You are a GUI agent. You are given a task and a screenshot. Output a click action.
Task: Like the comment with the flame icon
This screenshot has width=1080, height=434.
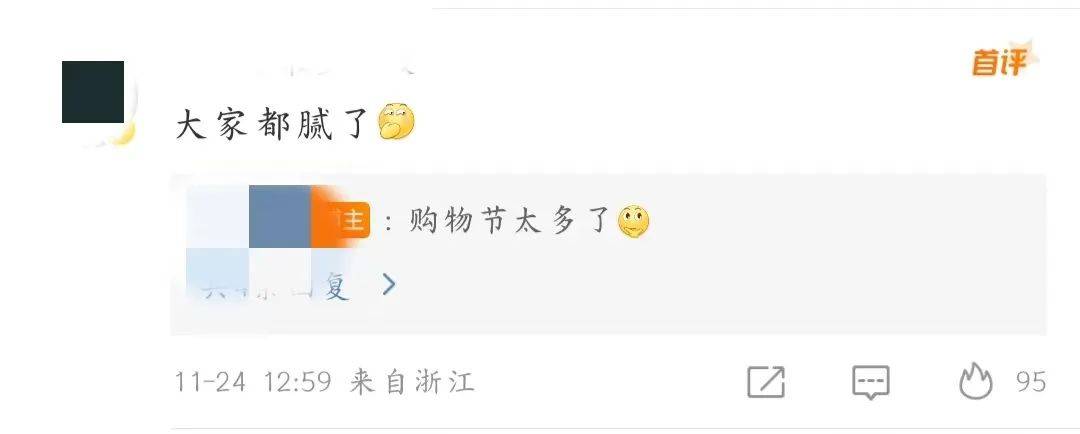click(976, 381)
